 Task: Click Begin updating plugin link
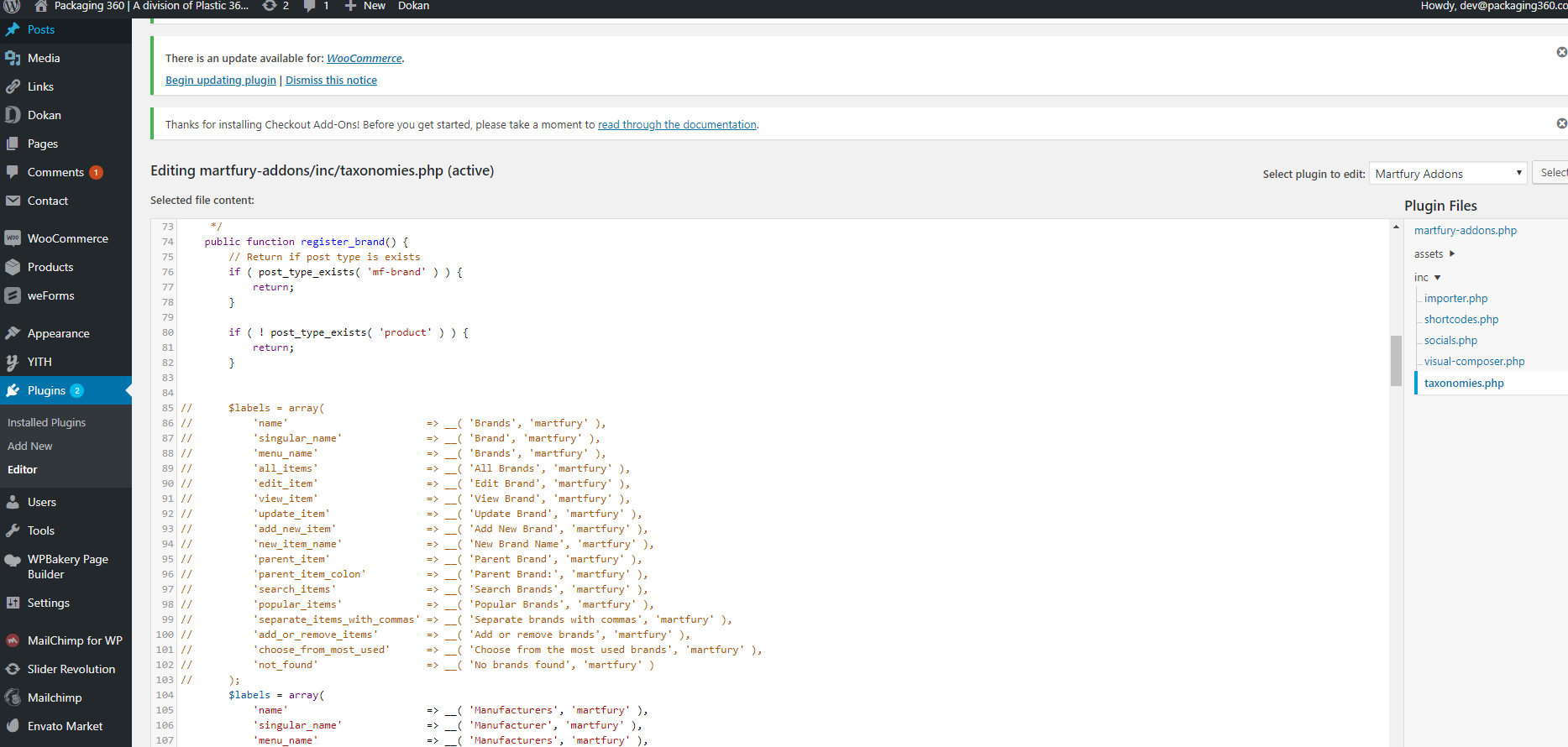[x=221, y=80]
